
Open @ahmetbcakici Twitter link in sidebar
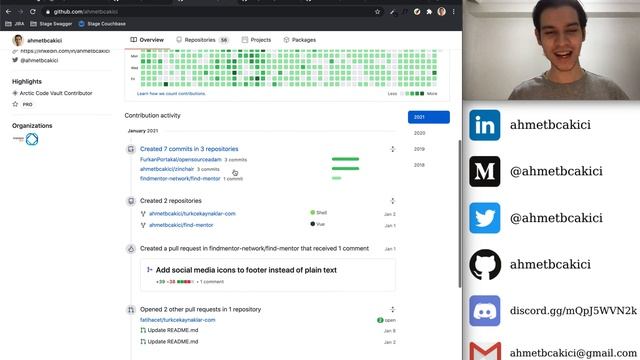click(x=39, y=60)
